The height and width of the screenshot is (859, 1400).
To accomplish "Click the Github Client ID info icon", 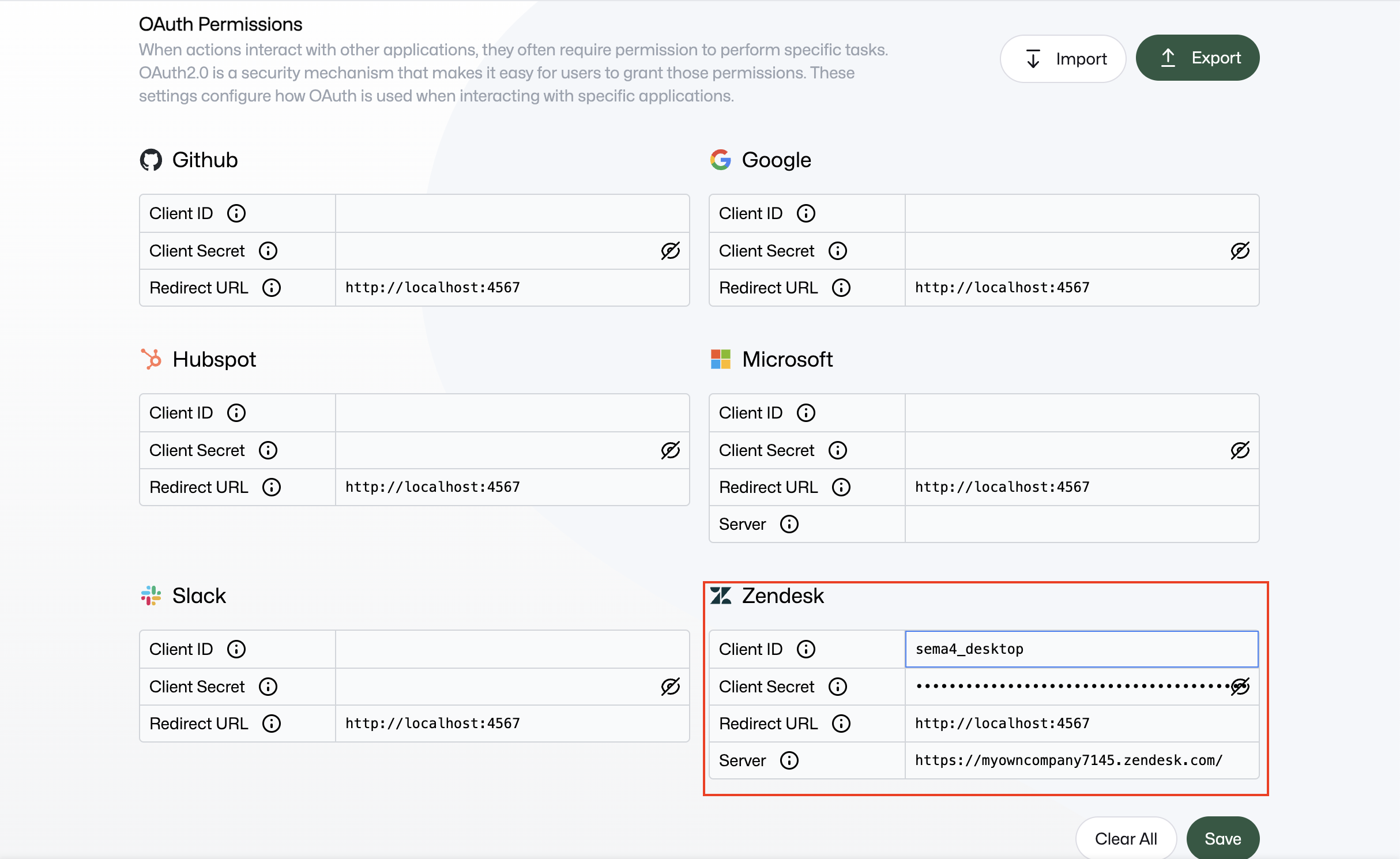I will (x=236, y=213).
